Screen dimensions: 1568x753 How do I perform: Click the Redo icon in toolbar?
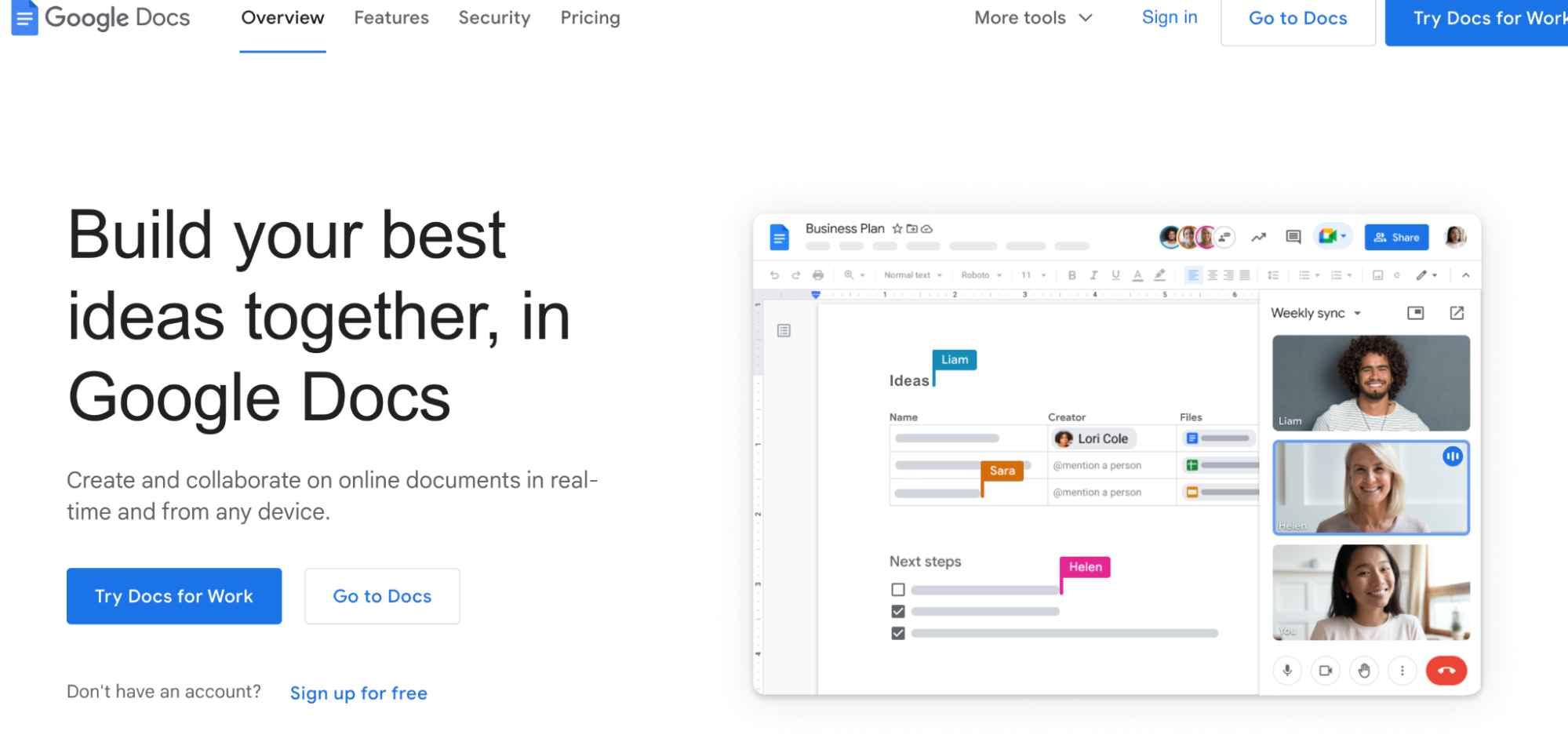pyautogui.click(x=795, y=275)
